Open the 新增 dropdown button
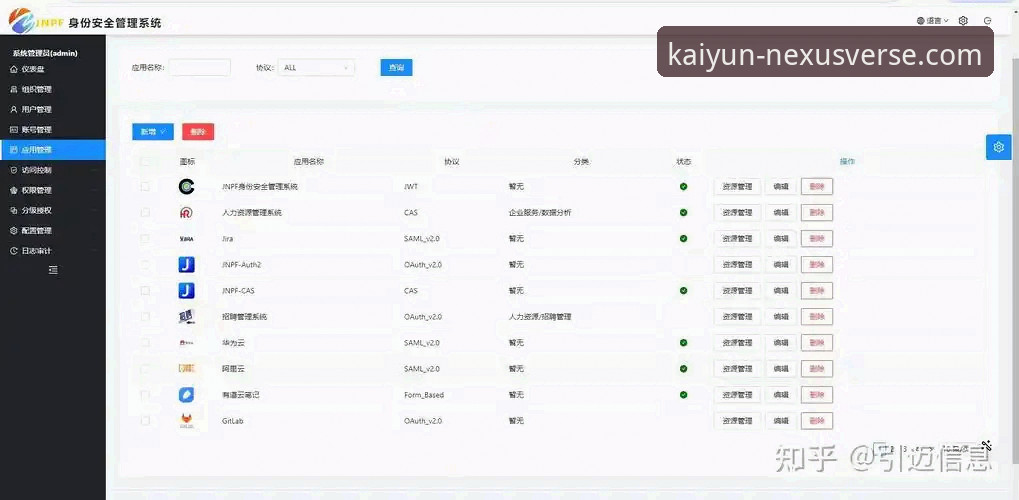Screen dimensions: 1019x500 153,132
